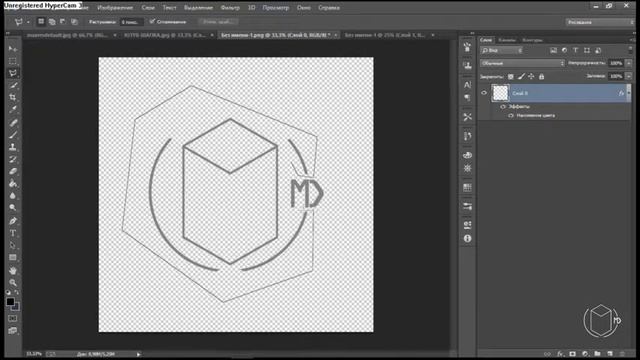This screenshot has width=640, height=360.
Task: Choose Add to Selection mode
Action: click(x=52, y=22)
